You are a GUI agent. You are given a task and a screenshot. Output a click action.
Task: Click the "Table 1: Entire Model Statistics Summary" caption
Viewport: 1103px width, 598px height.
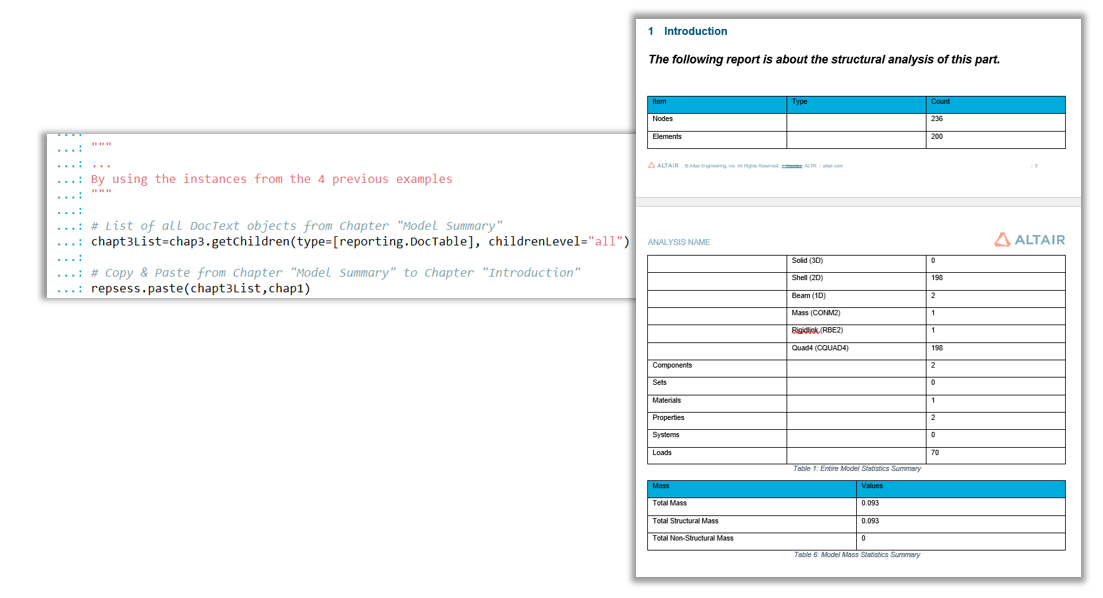pyautogui.click(x=856, y=468)
